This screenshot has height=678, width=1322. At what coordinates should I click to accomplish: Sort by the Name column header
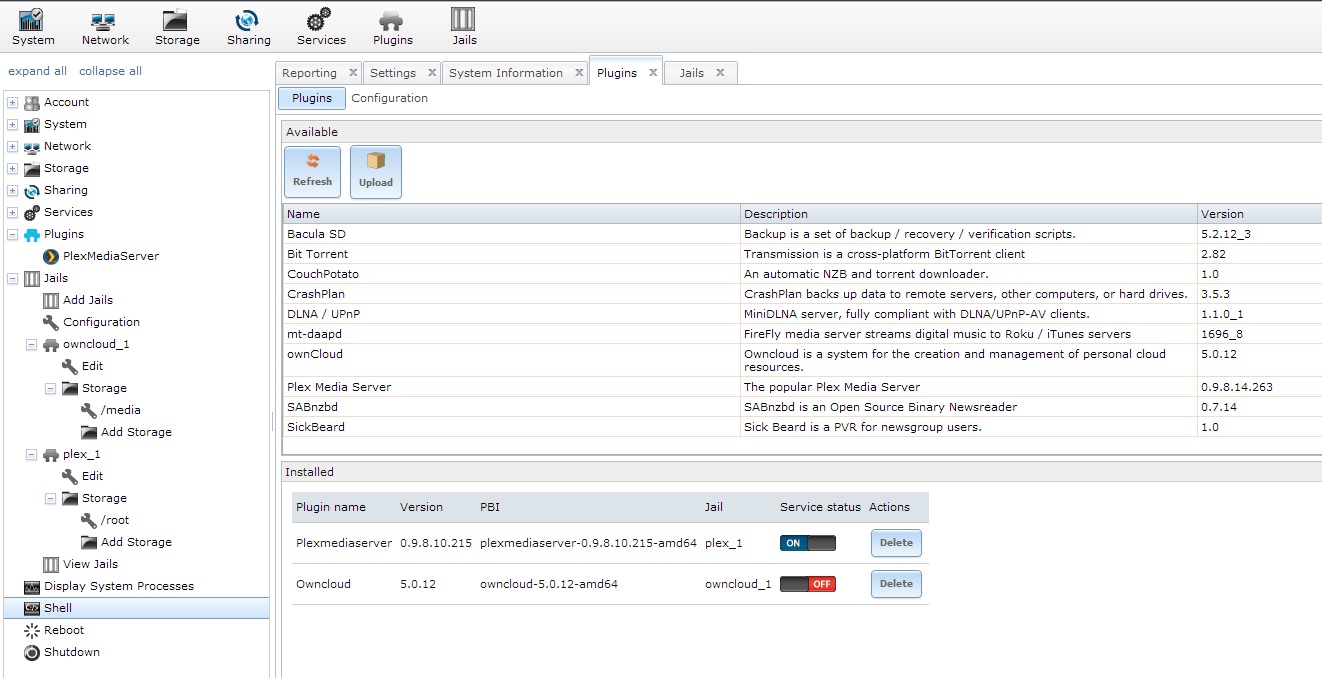tap(511, 214)
